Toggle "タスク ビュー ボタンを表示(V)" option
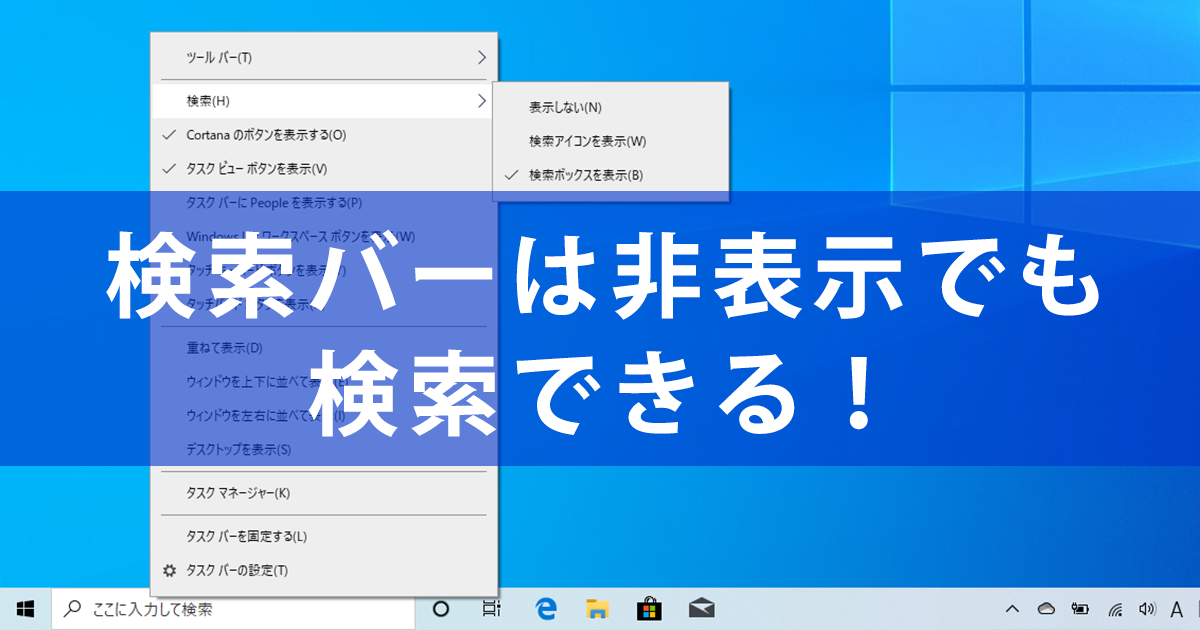The image size is (1200, 630). pyautogui.click(x=256, y=169)
